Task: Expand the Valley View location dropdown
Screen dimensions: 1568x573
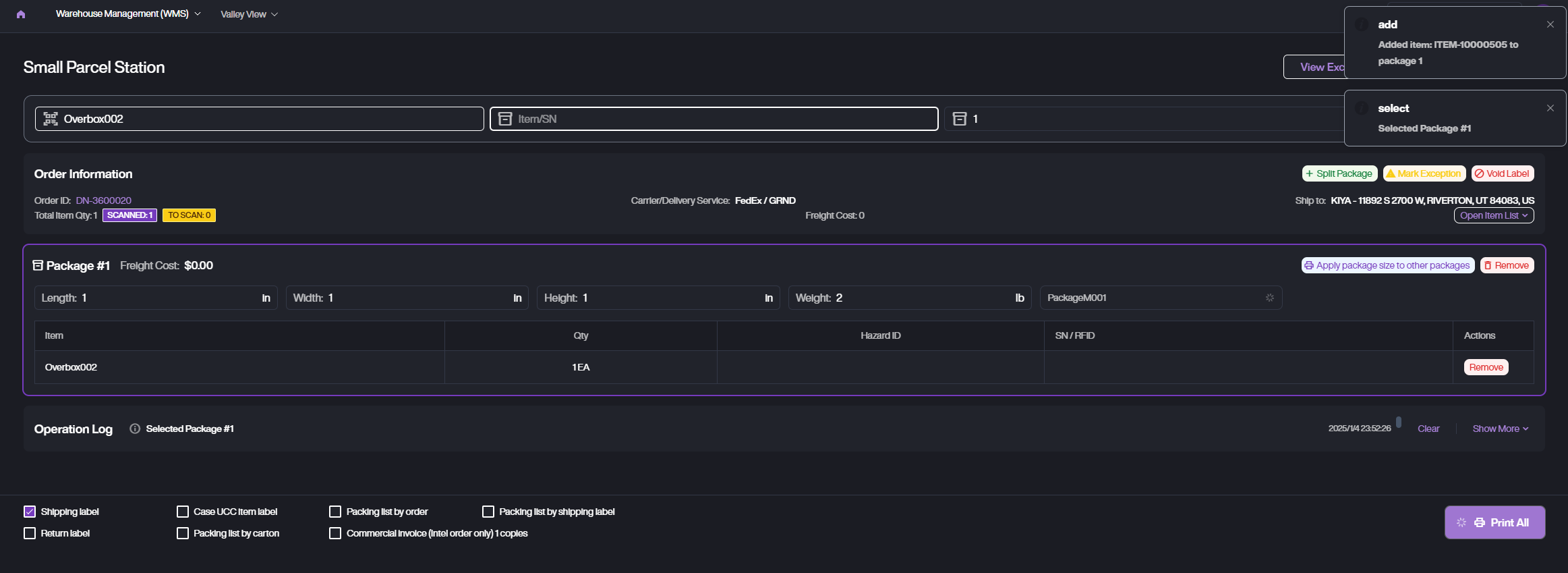Action: coord(249,14)
